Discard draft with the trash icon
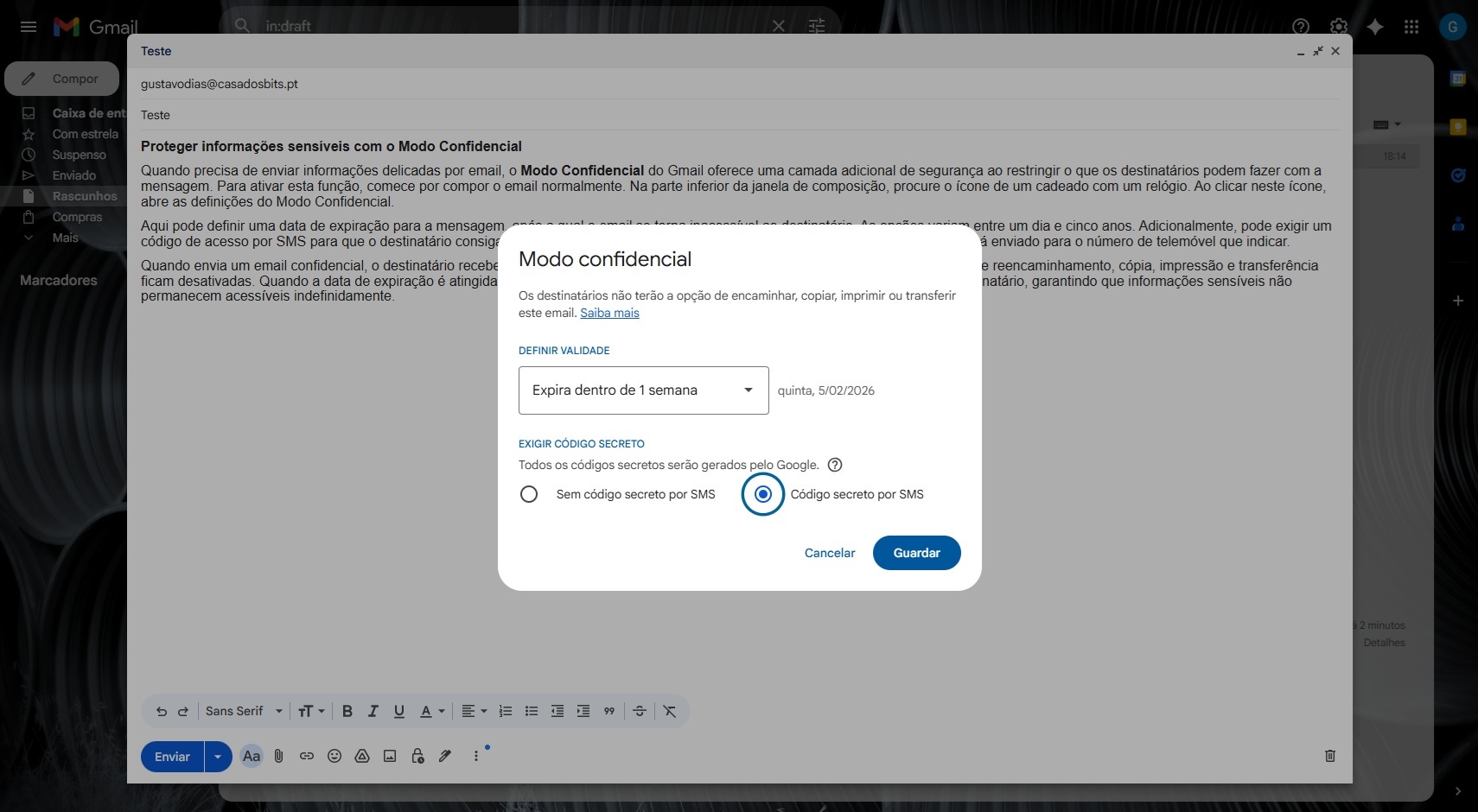 click(1329, 756)
